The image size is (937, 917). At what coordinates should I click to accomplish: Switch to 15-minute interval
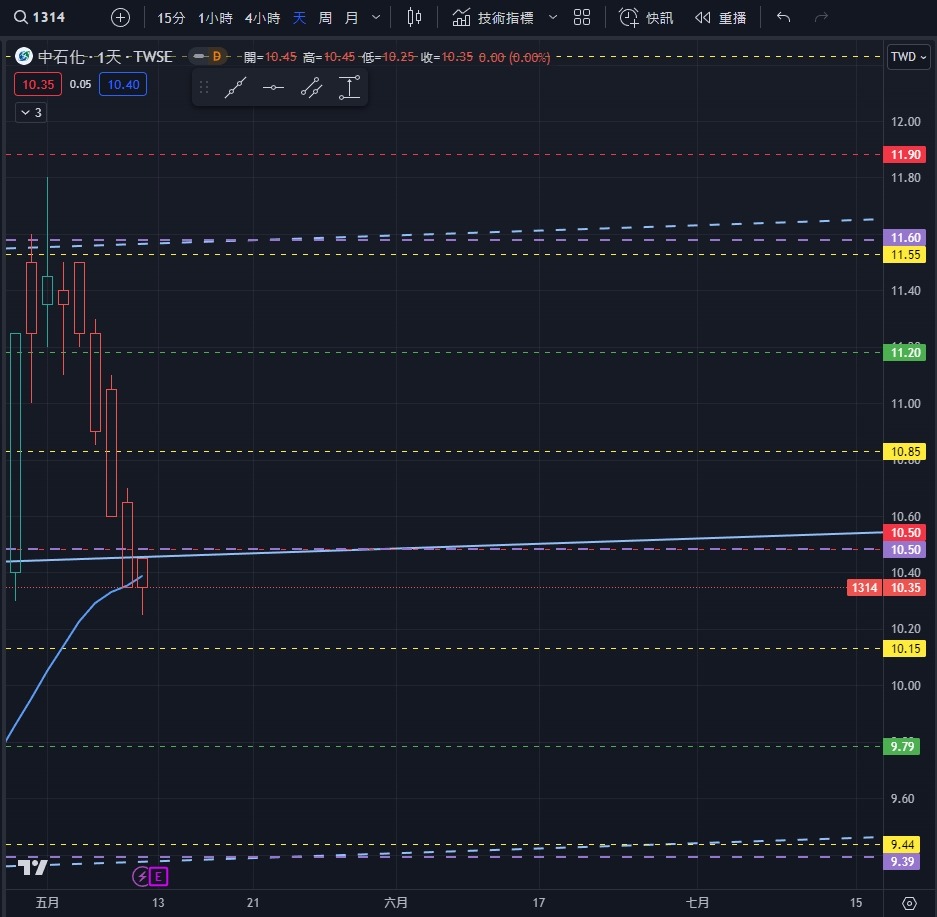[x=171, y=17]
